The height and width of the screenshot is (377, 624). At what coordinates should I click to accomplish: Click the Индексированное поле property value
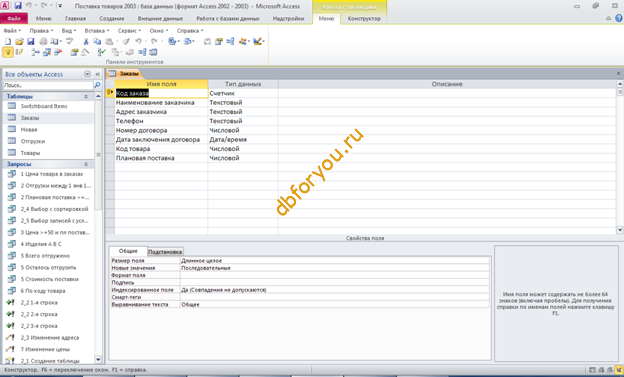[x=335, y=290]
